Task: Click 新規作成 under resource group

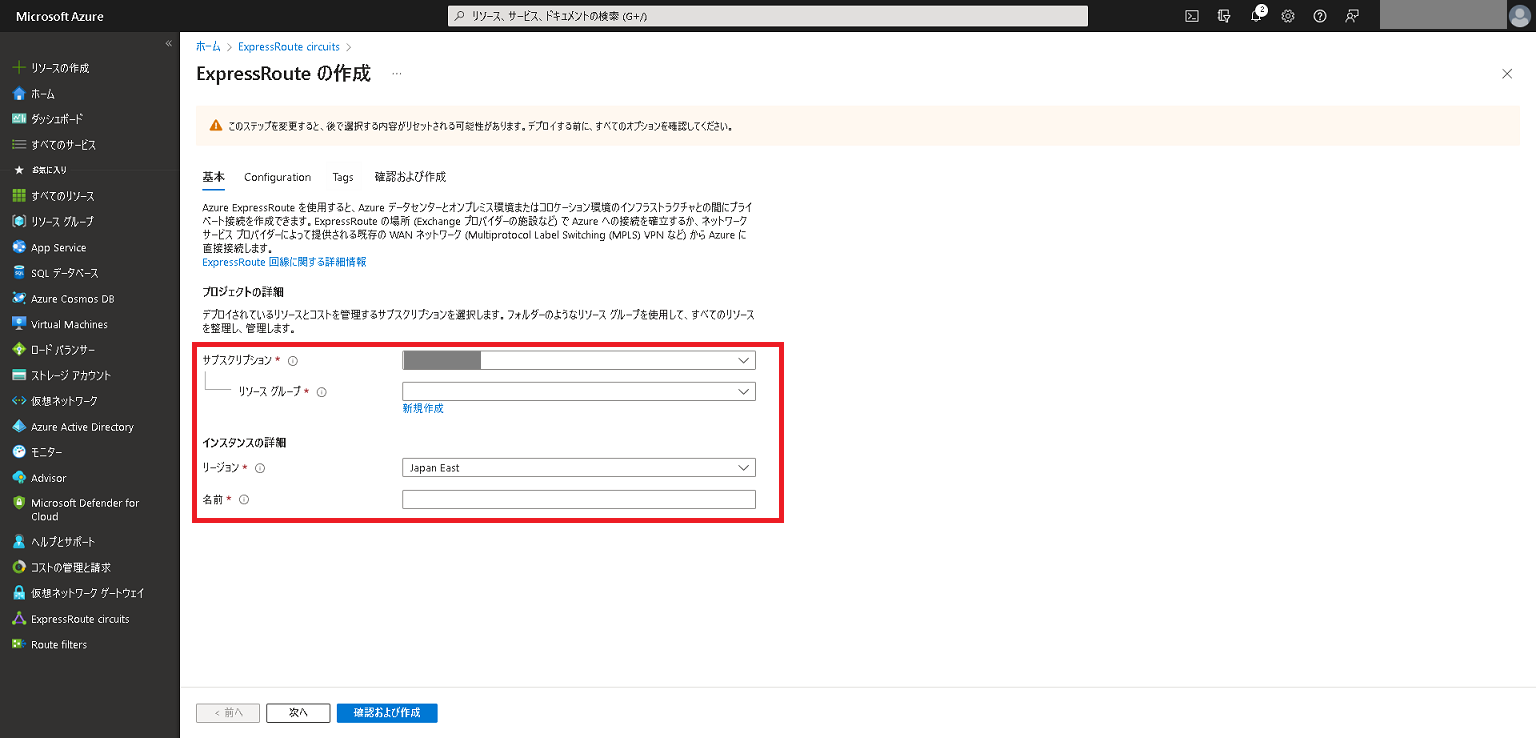Action: point(423,409)
